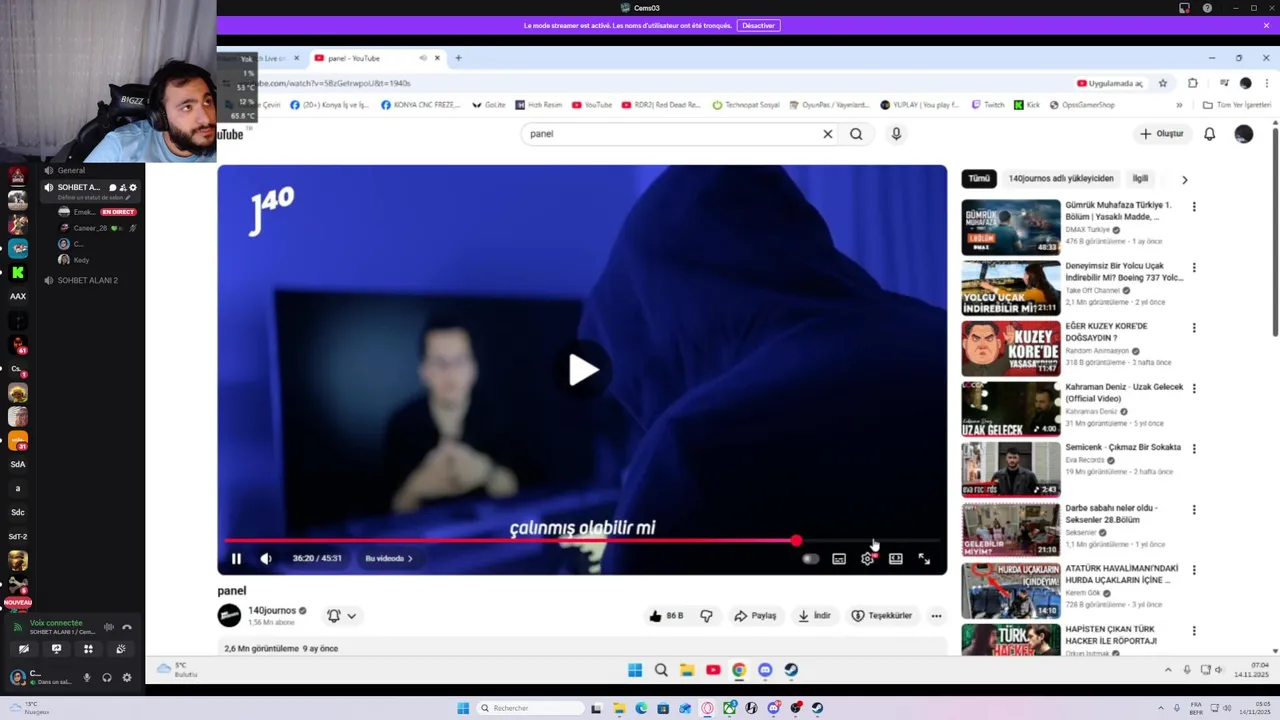Image resolution: width=1280 pixels, height=720 pixels.
Task: Open Twitch bookmark in bookmarks bar
Action: coord(987,105)
